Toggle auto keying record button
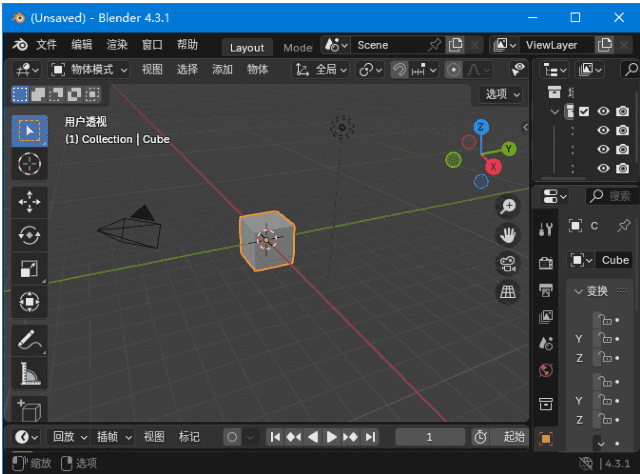 point(232,437)
